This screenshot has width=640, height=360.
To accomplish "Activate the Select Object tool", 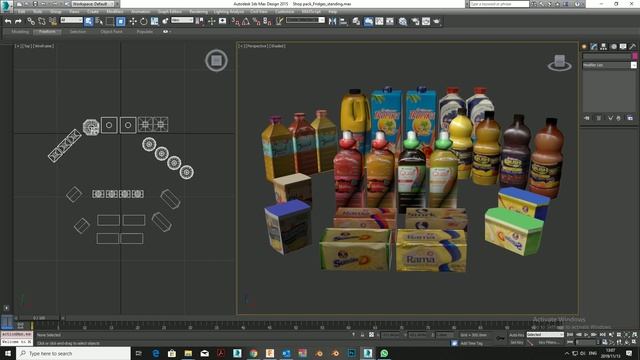I will click(x=89, y=21).
